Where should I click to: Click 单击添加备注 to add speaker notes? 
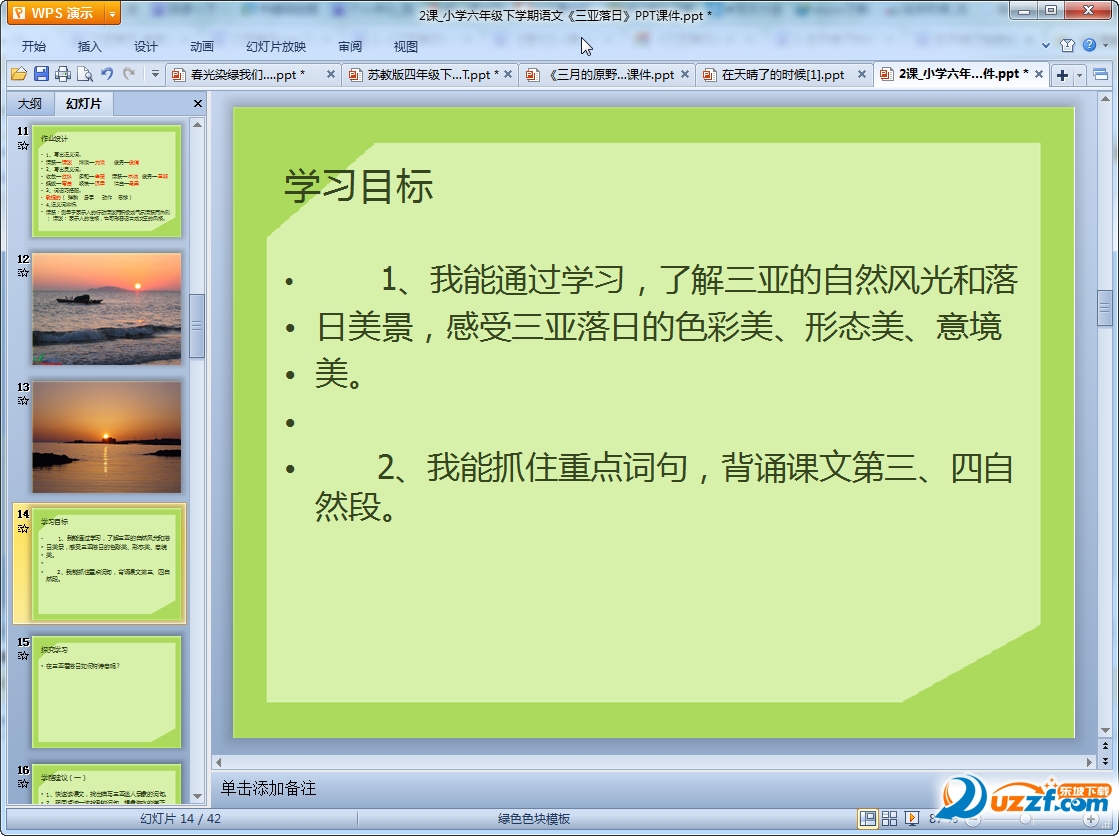pos(268,789)
